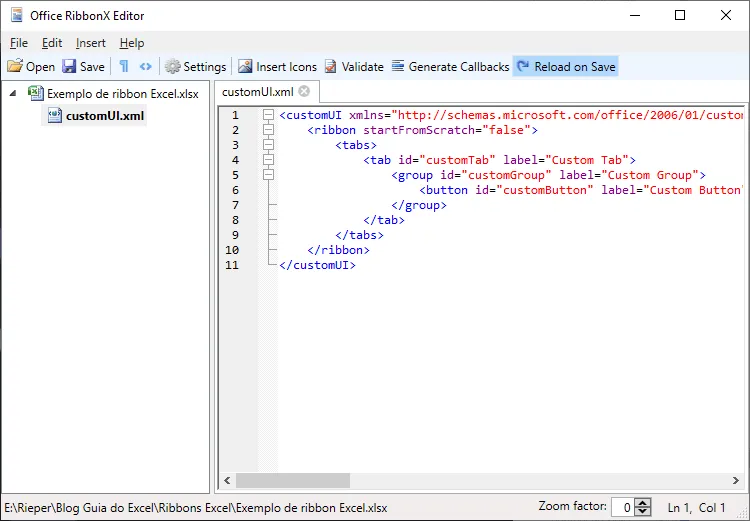Click line number 6 in gutter
This screenshot has height=521, width=750.
235,190
